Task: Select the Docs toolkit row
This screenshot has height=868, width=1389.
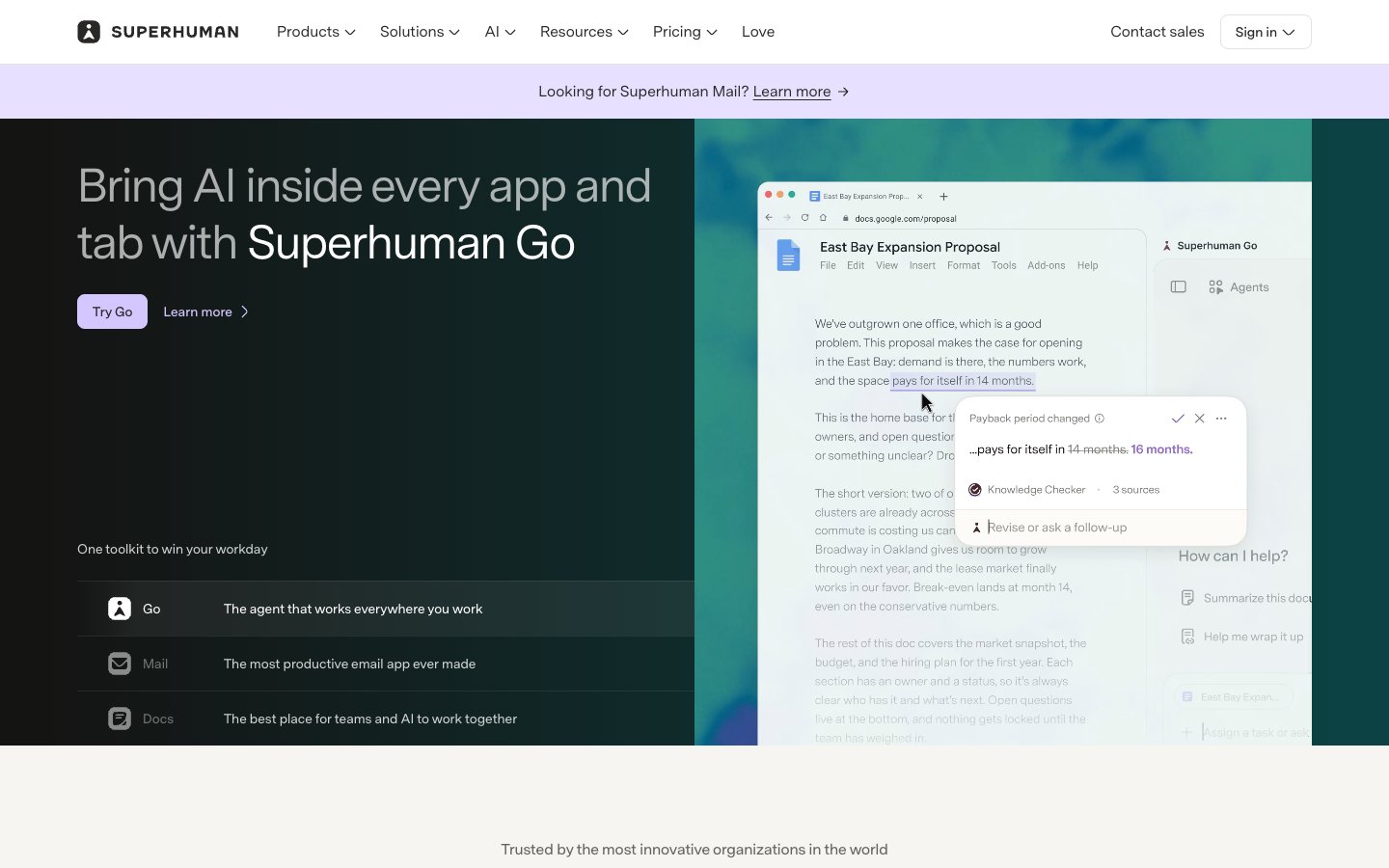Action: (386, 719)
